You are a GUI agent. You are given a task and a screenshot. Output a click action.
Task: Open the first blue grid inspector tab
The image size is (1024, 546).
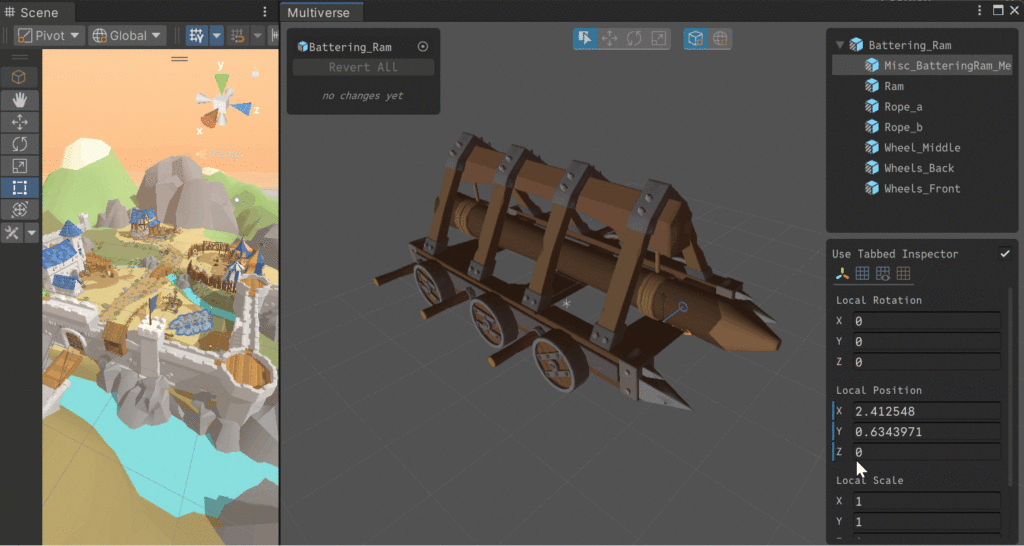tap(863, 274)
